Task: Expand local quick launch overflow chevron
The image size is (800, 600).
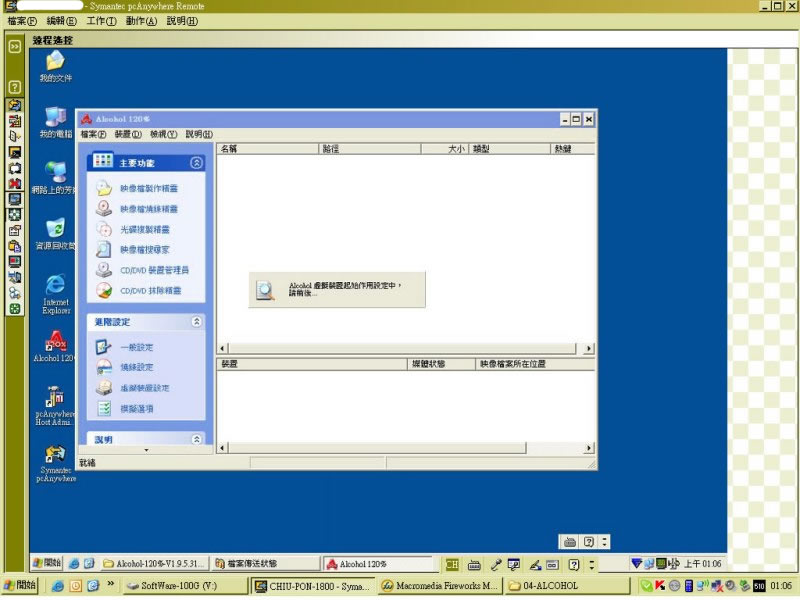Action: pos(110,584)
